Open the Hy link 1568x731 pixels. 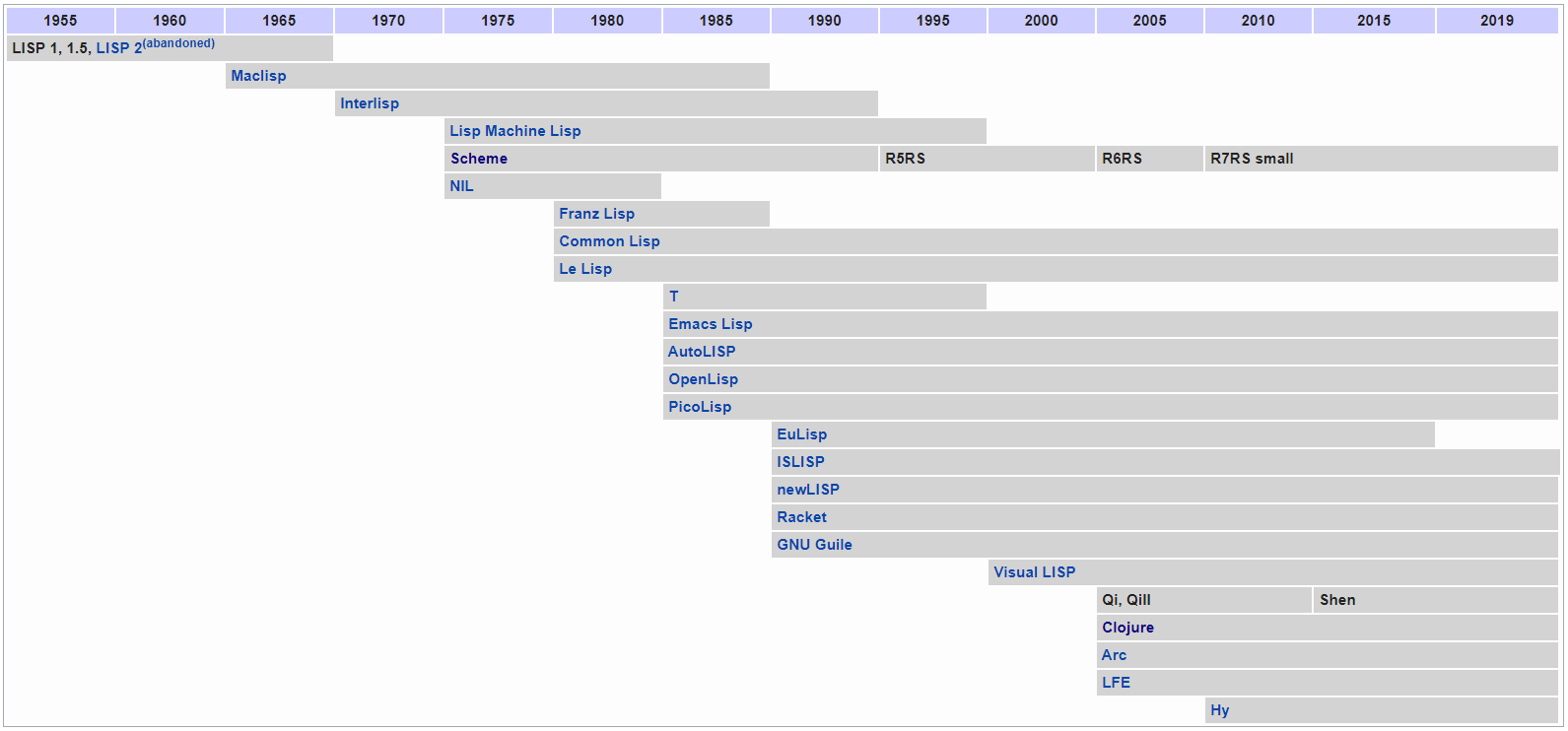[x=1219, y=710]
